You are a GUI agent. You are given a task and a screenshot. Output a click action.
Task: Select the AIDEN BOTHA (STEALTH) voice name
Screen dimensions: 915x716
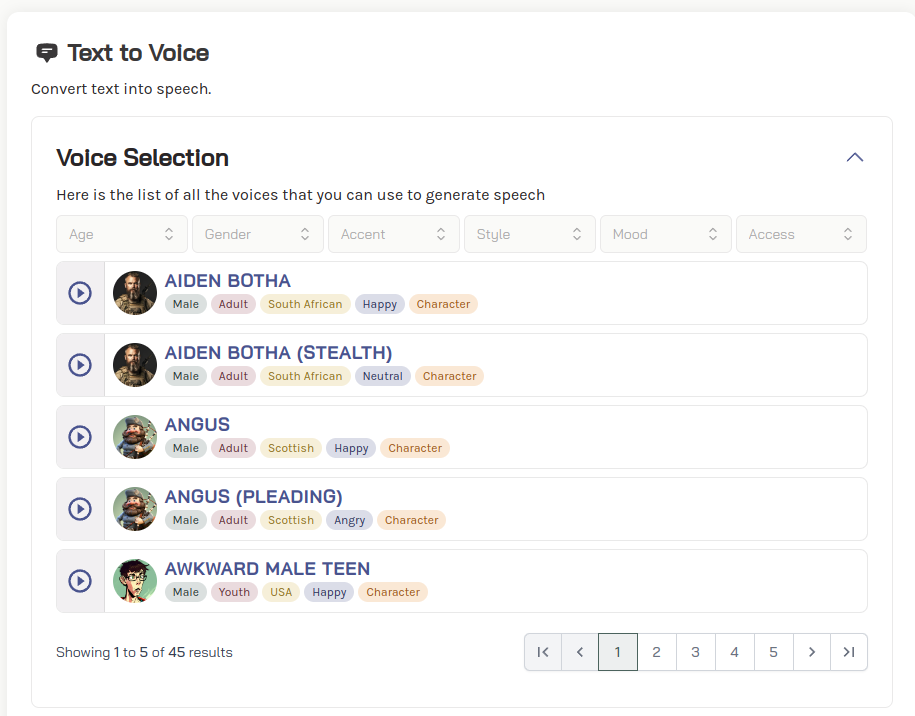(x=278, y=353)
